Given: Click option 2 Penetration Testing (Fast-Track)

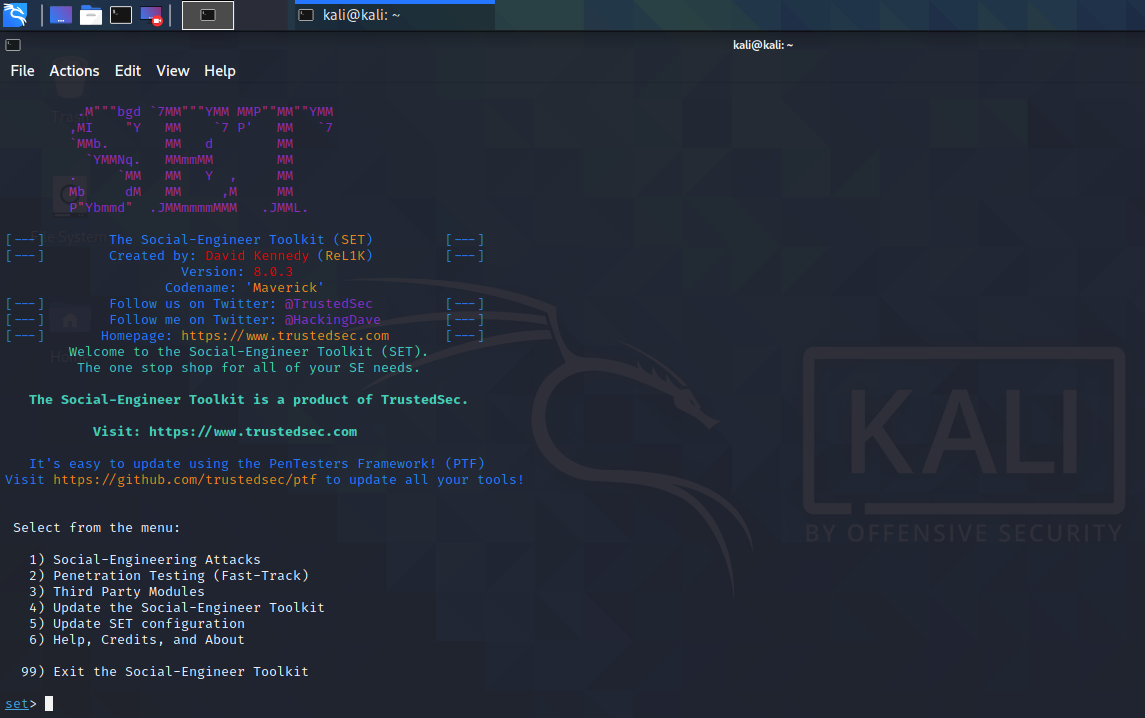Looking at the screenshot, I should (169, 576).
